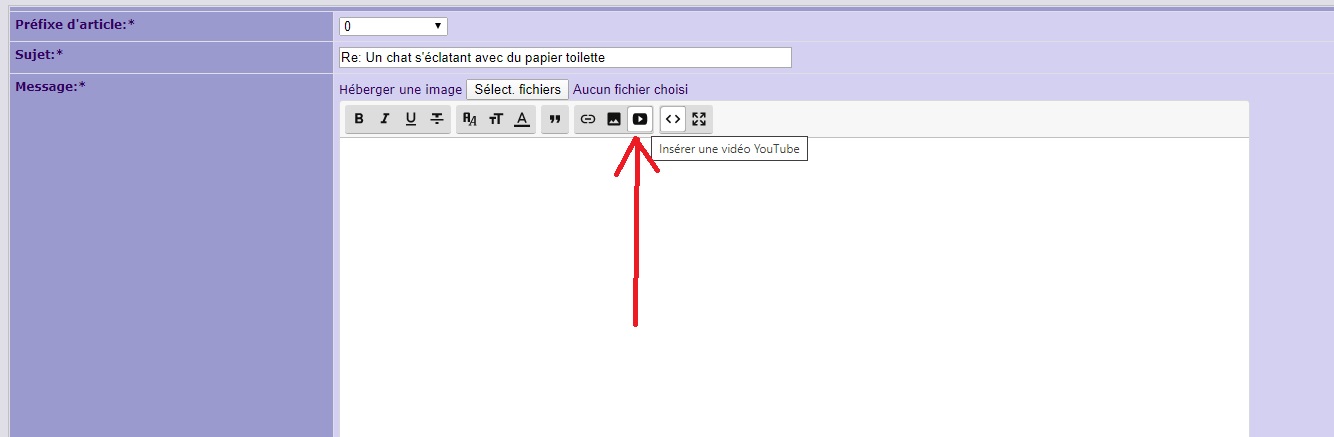Click the 'Héberger une image' label
Image resolution: width=1334 pixels, height=437 pixels.
click(x=400, y=90)
